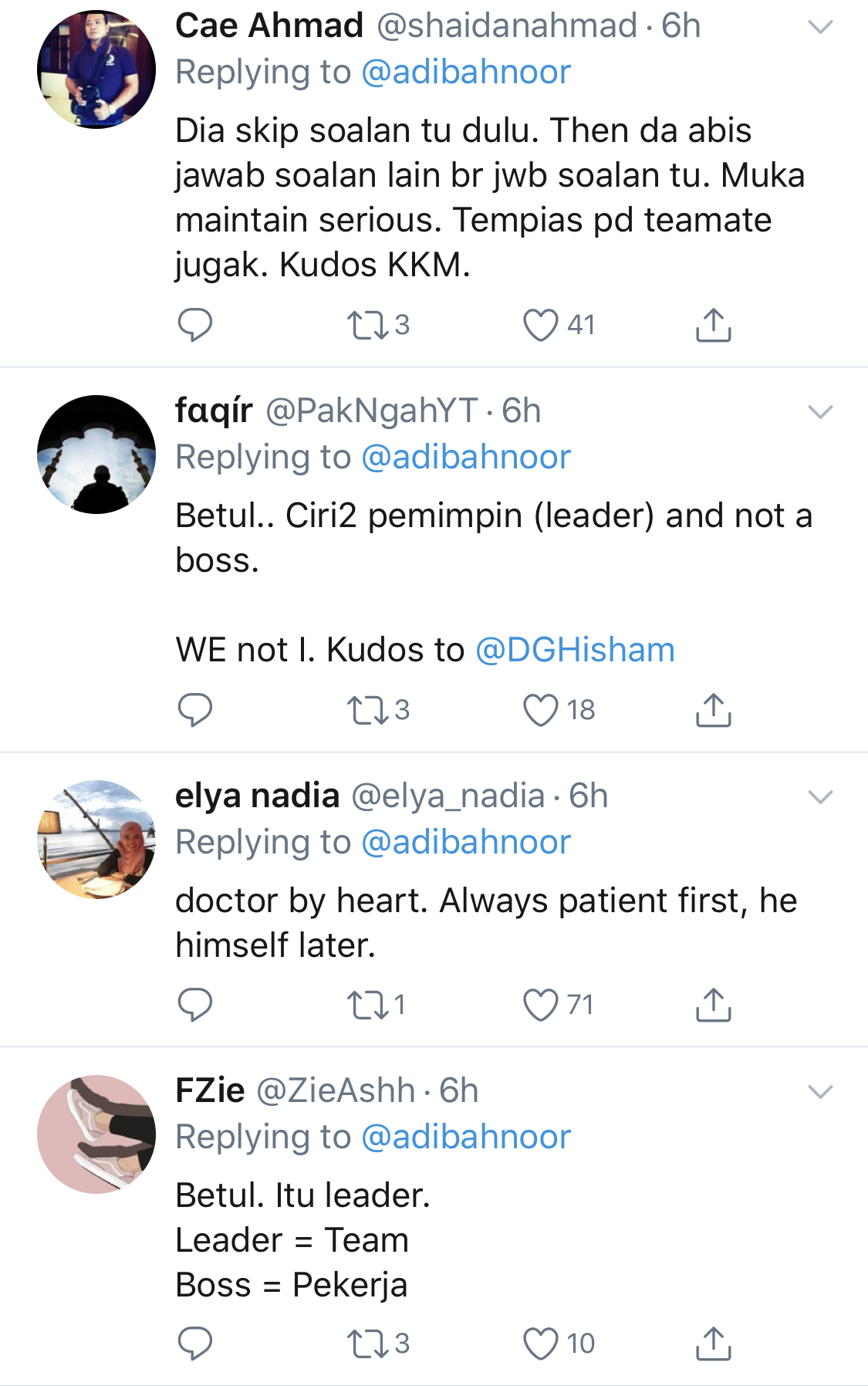Like Cae Ahmad's tweet with 41 likes

541,325
